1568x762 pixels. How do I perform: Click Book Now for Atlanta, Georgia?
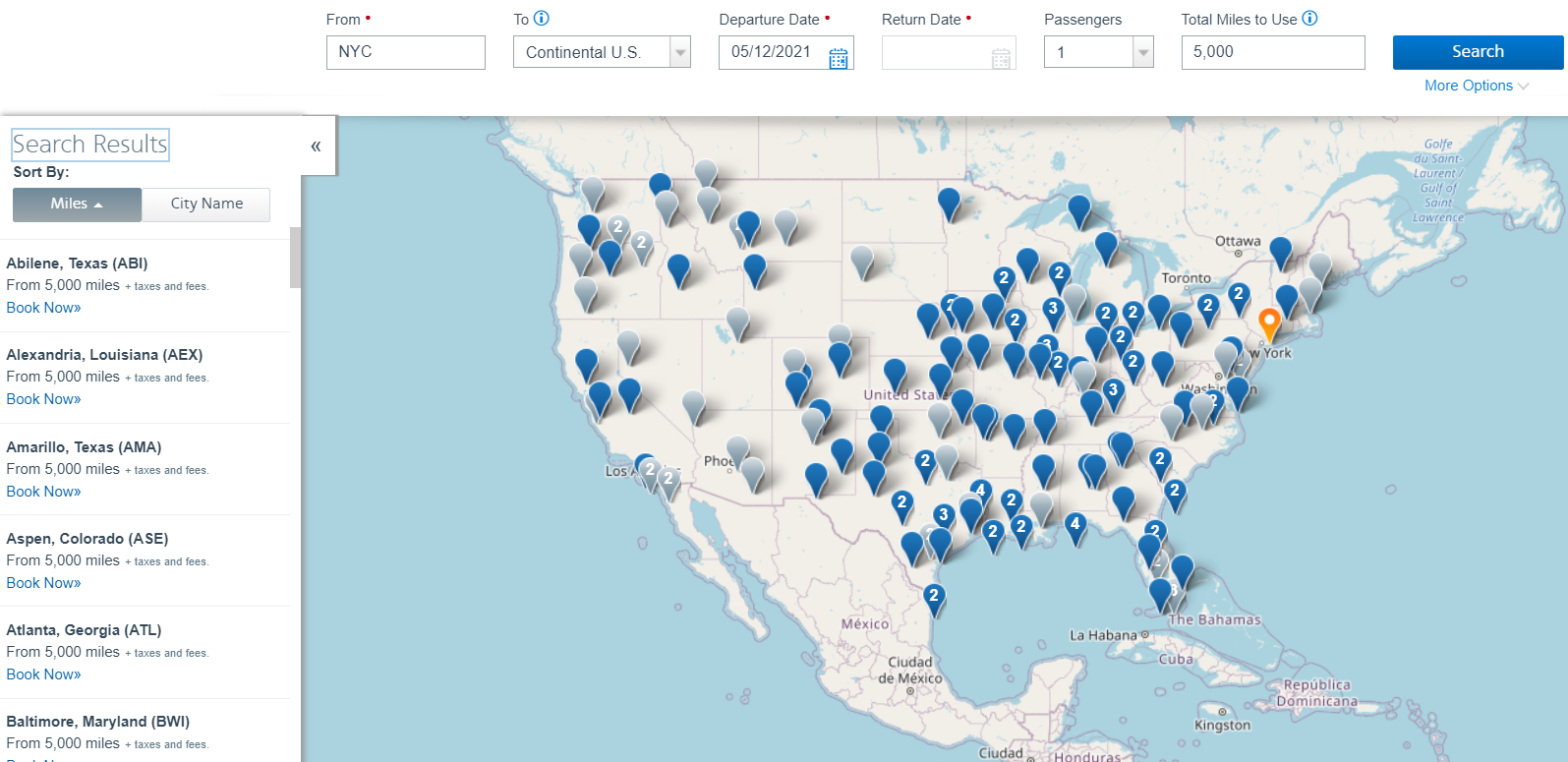(x=44, y=674)
